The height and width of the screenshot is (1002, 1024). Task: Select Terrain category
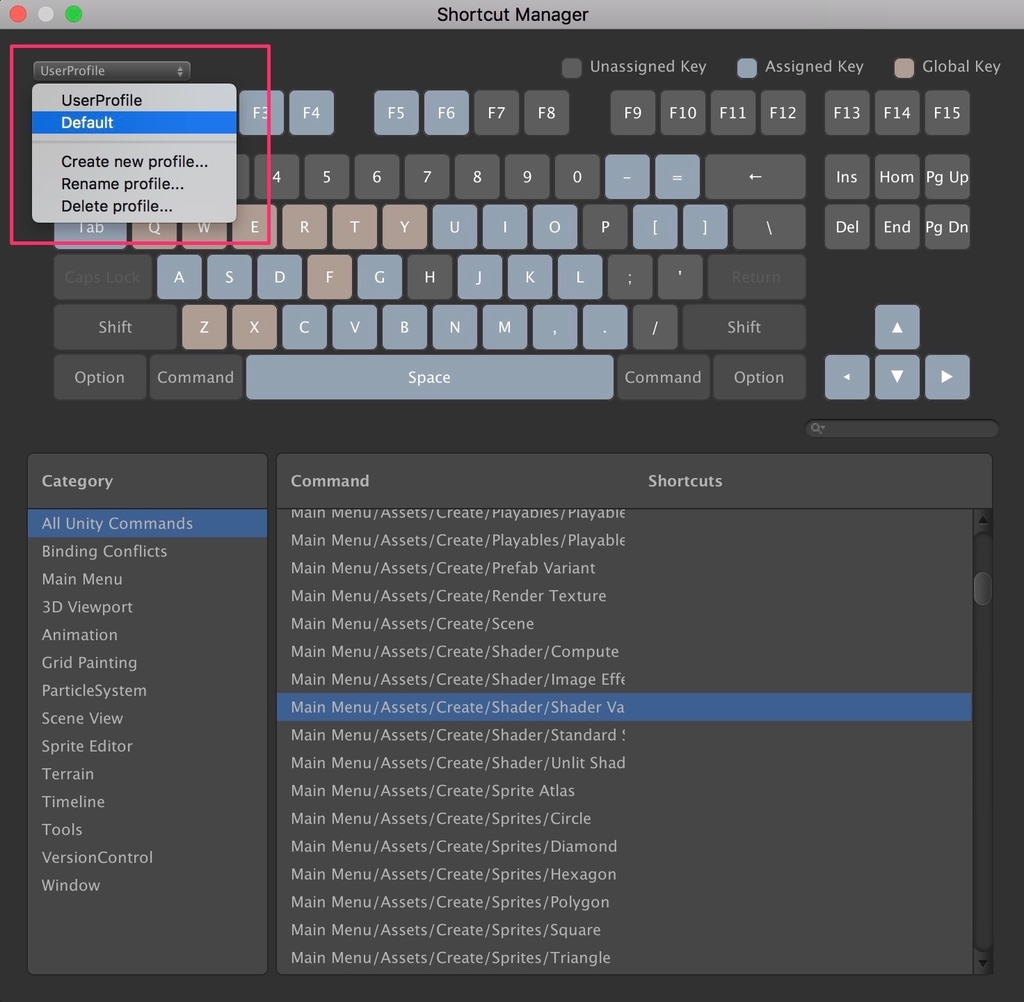coord(148,773)
